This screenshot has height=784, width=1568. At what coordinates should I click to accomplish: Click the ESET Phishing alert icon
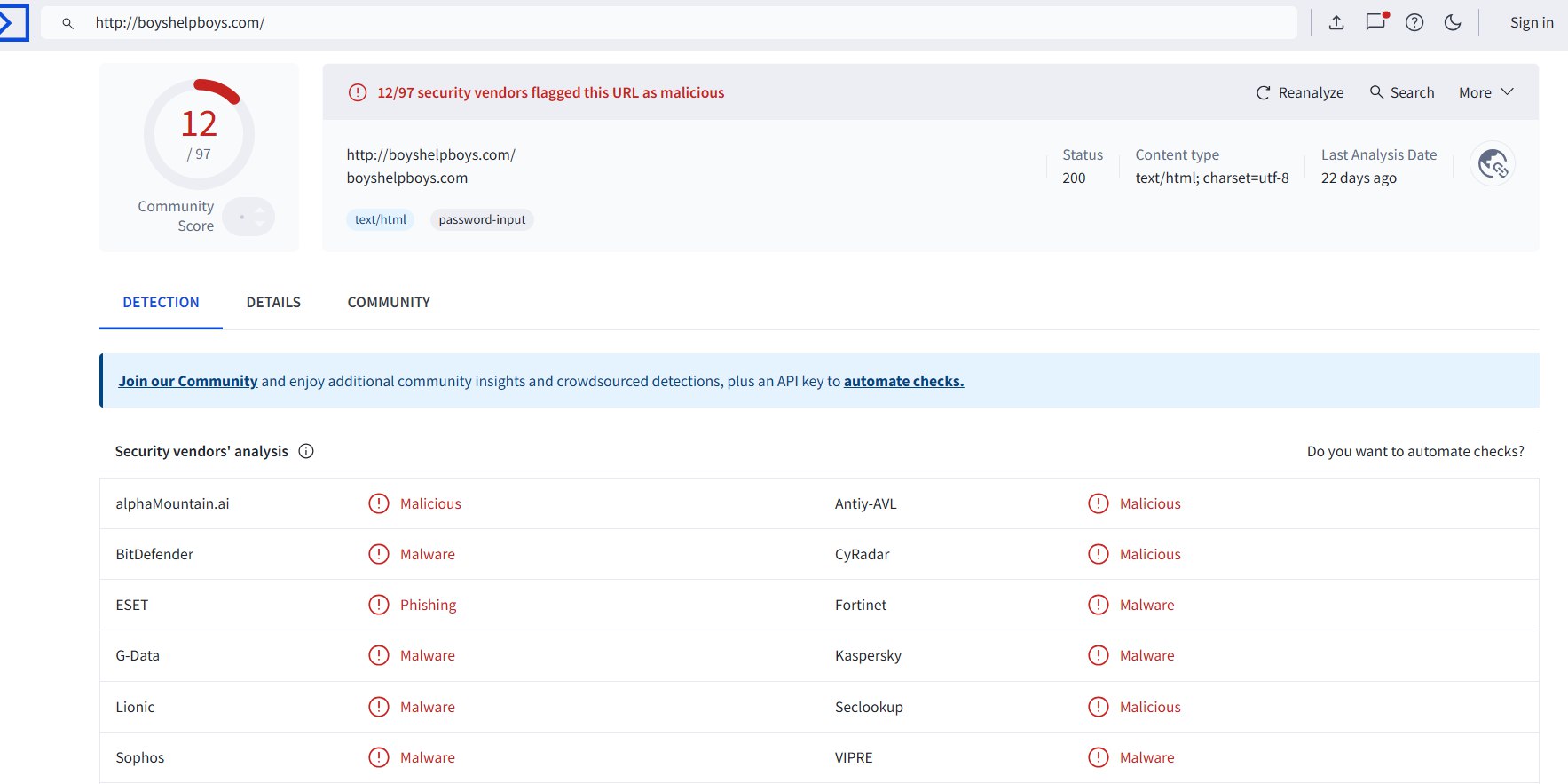[379, 605]
